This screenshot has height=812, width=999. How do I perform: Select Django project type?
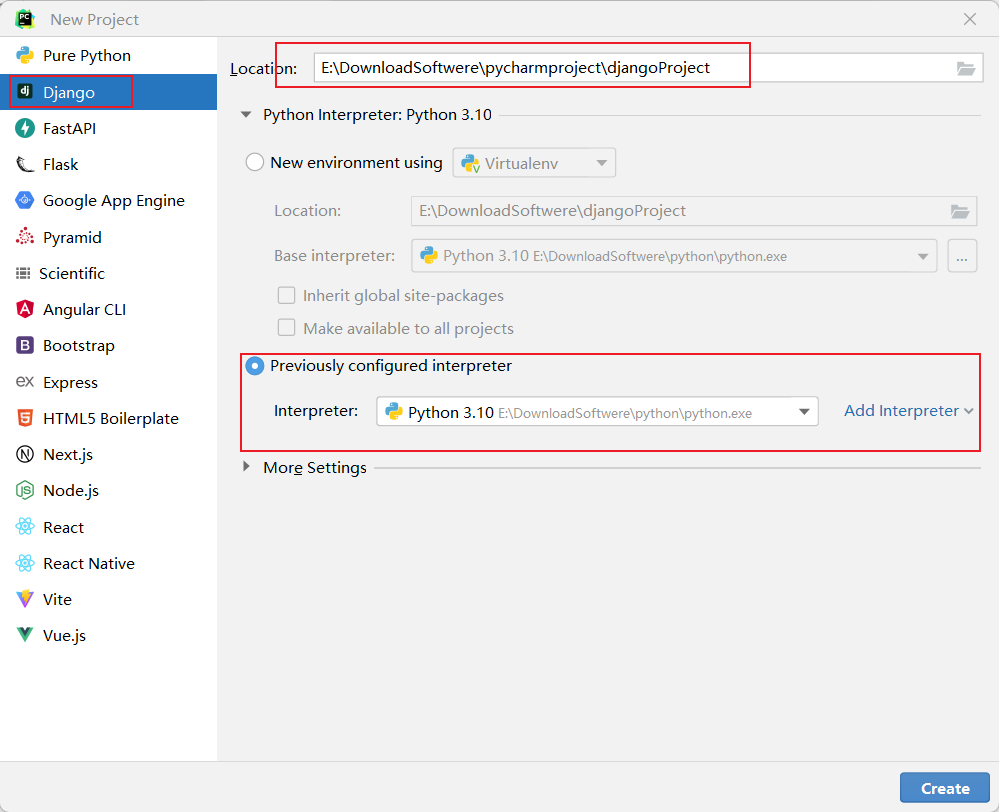click(x=108, y=92)
